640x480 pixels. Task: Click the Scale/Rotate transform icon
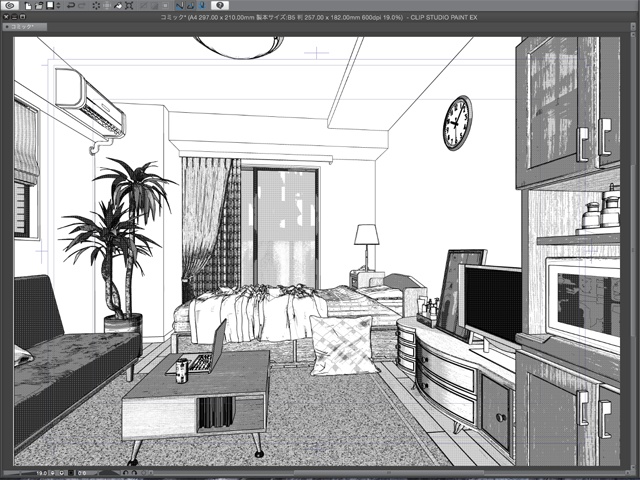[x=129, y=6]
